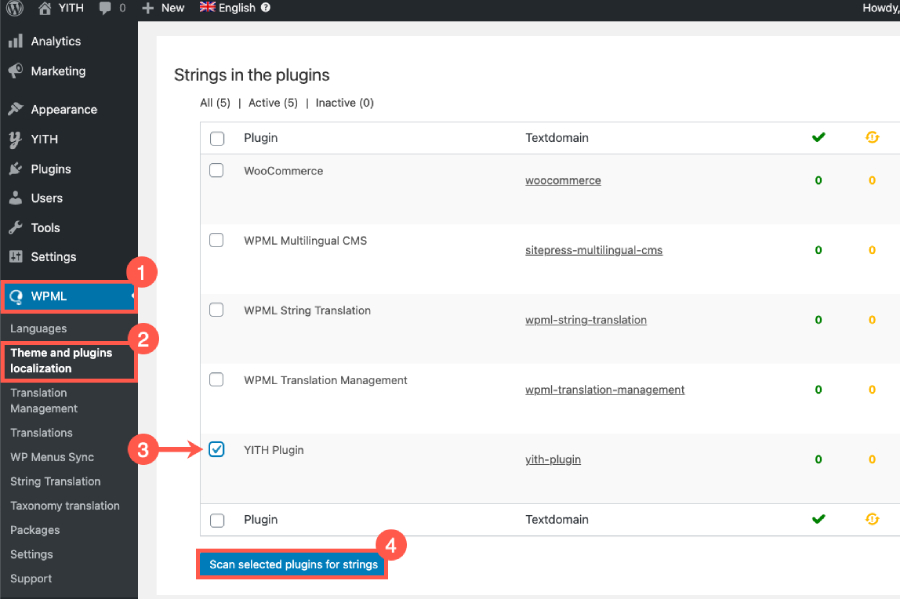Viewport: 900px width, 600px height.
Task: Click the help question mark beside English
Action: pos(265,7)
